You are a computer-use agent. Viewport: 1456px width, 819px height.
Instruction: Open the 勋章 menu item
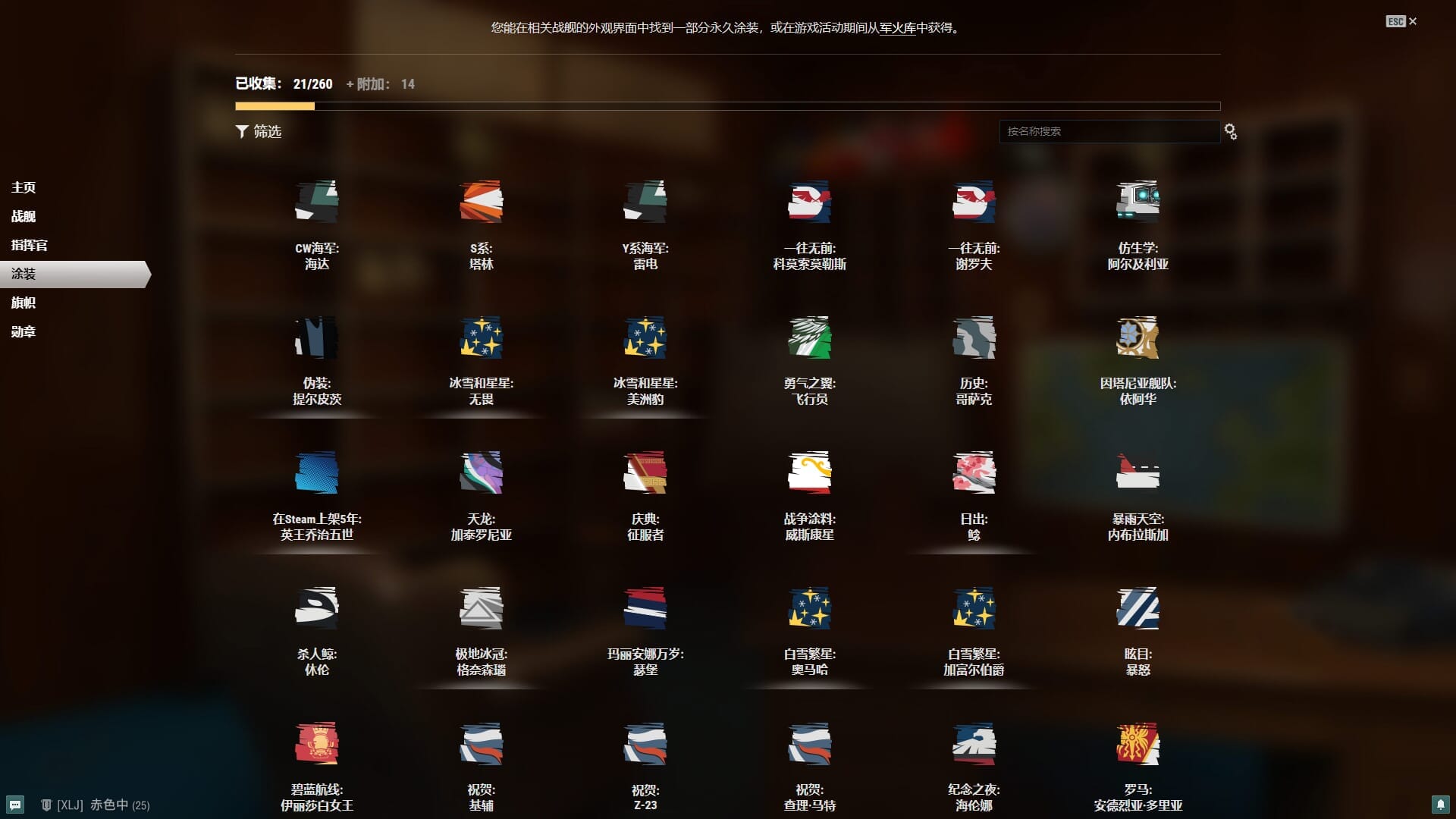point(24,331)
